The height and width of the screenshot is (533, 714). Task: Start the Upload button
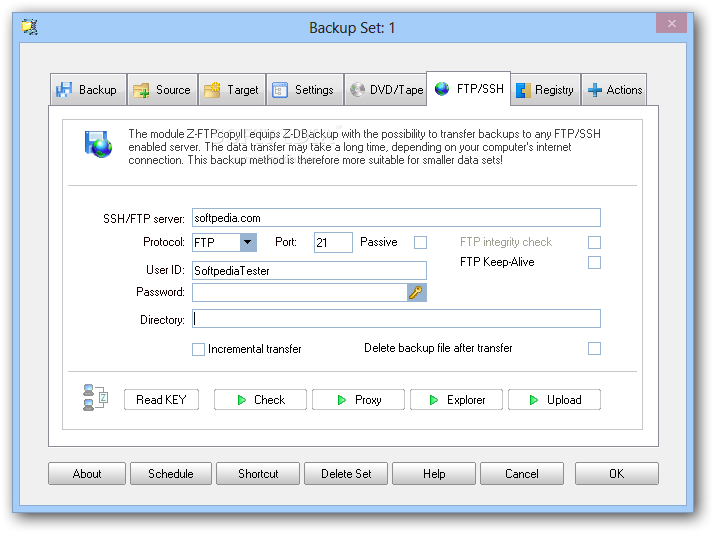pyautogui.click(x=554, y=400)
